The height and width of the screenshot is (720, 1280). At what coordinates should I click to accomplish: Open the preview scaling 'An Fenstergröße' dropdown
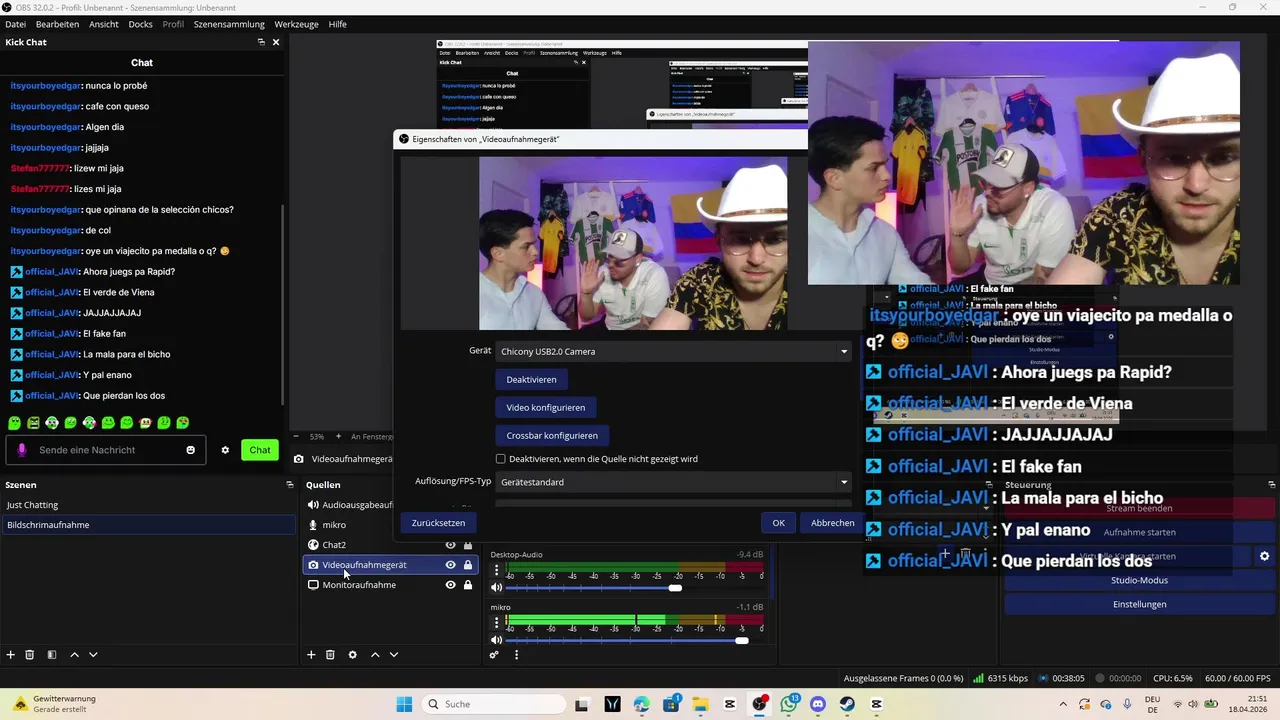[x=370, y=437]
